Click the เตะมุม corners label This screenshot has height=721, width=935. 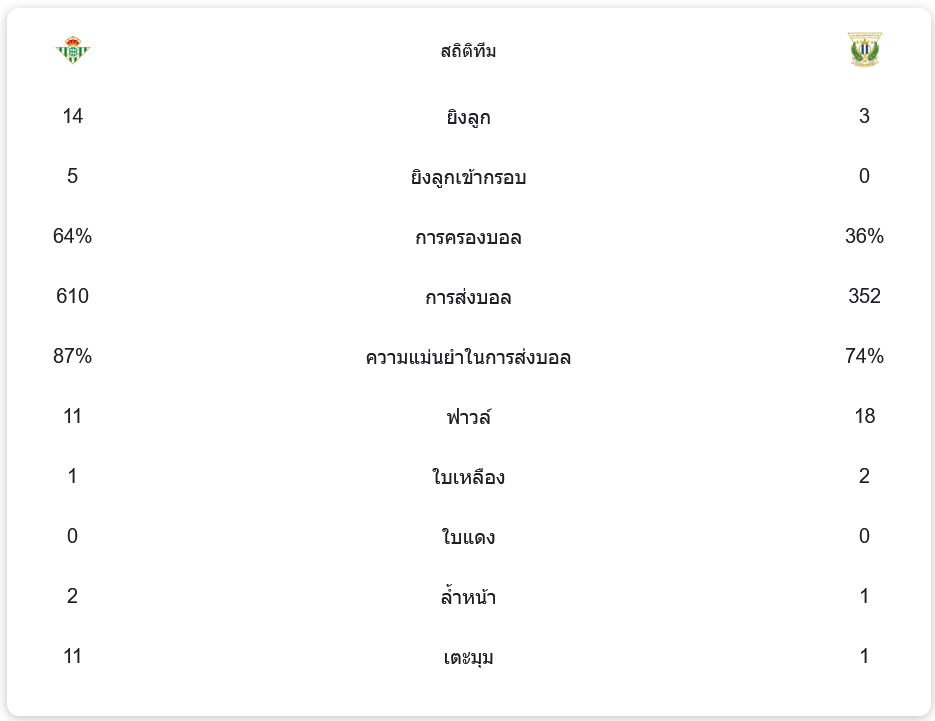pyautogui.click(x=468, y=657)
